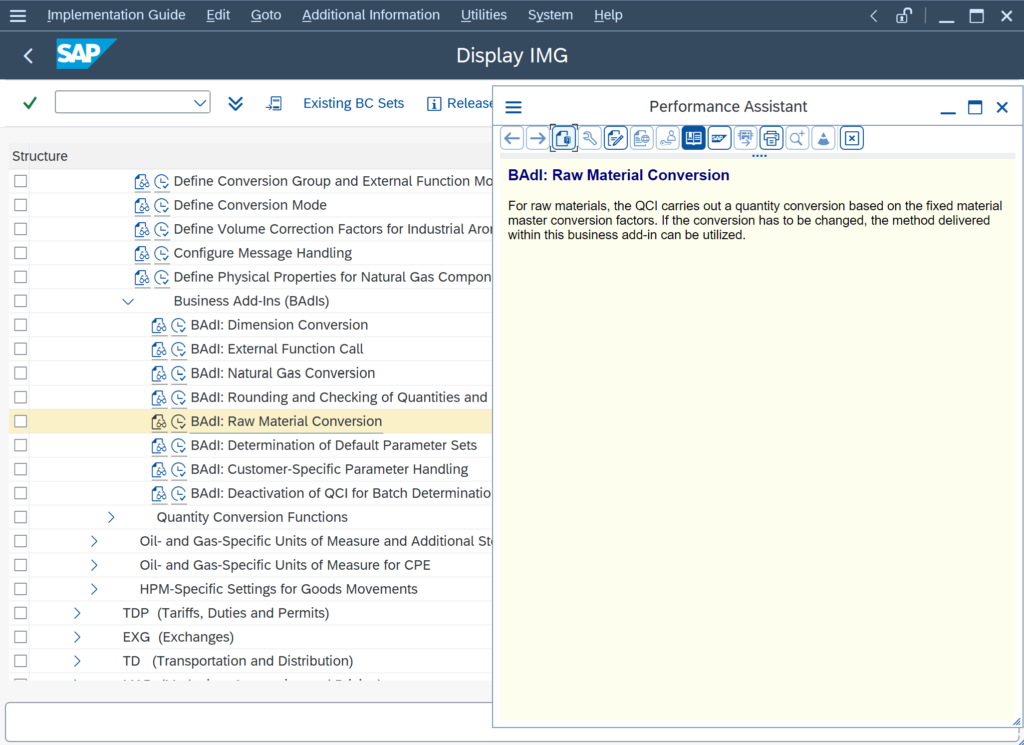Open documentation icon for Configure Message Handling
Screen dimensions: 1024x745
tap(142, 253)
